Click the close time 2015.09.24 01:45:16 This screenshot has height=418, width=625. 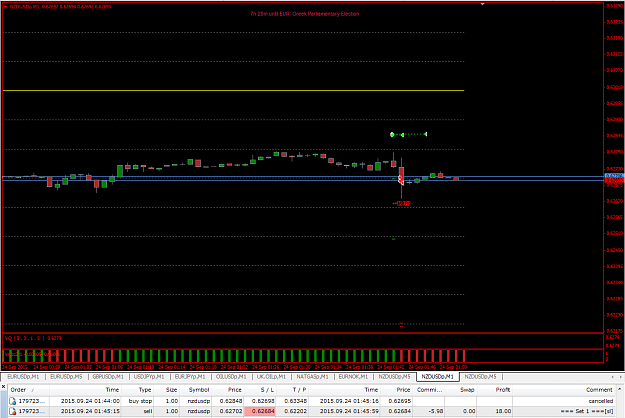349,401
